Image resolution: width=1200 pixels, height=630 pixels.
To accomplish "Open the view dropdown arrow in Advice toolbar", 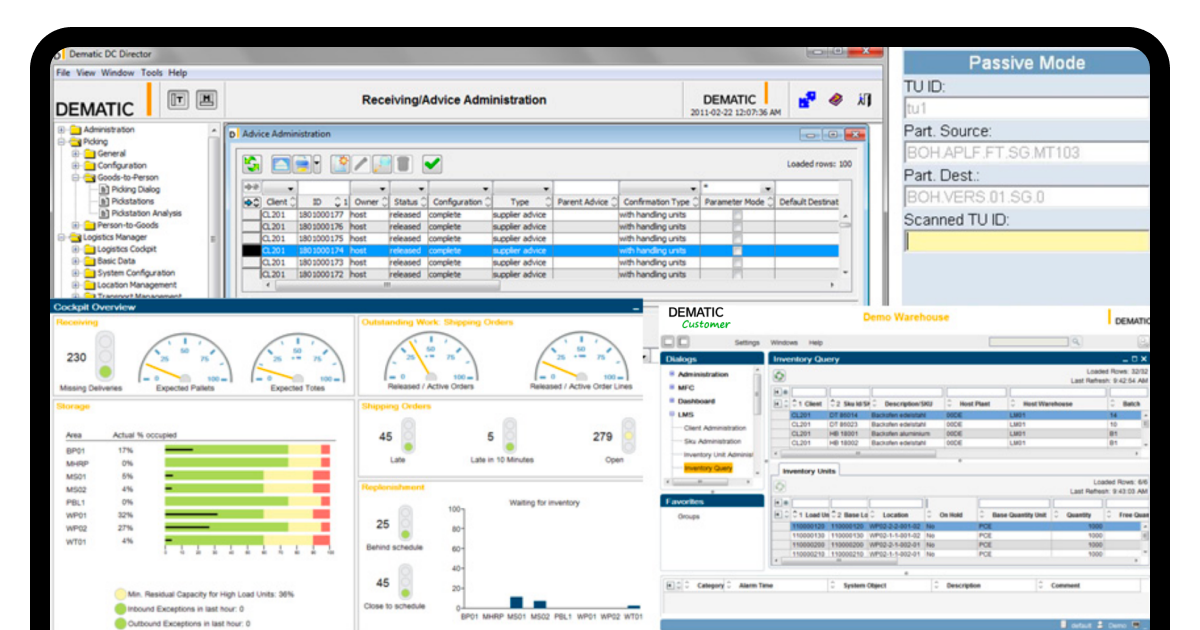I will pyautogui.click(x=317, y=163).
